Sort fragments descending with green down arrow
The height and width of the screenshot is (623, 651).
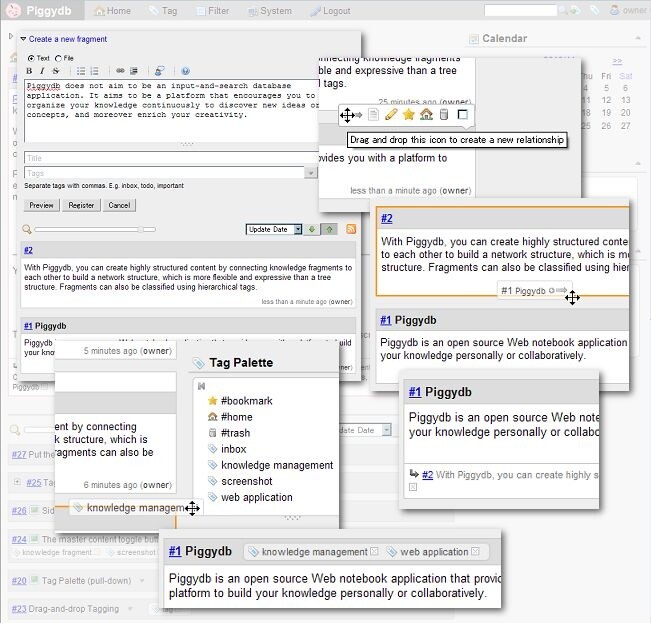pyautogui.click(x=312, y=229)
